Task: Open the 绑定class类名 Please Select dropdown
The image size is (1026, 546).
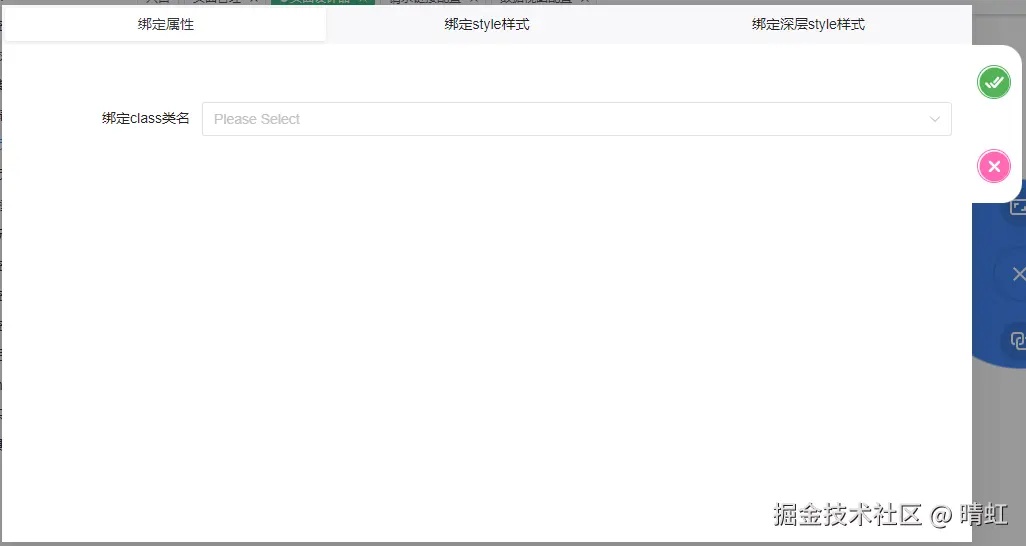Action: (x=576, y=119)
